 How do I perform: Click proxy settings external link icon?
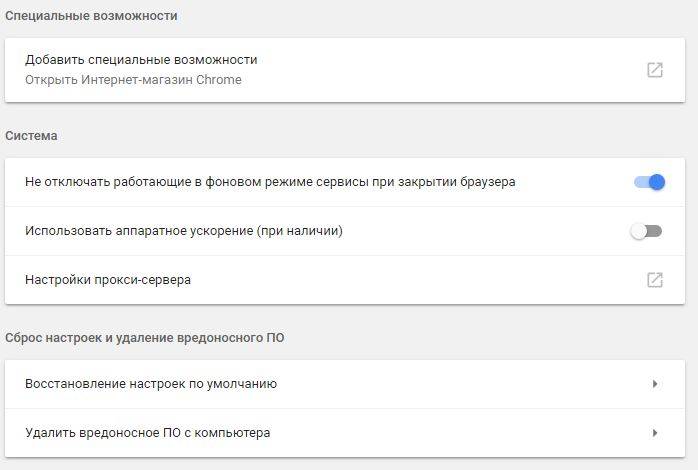coord(654,280)
